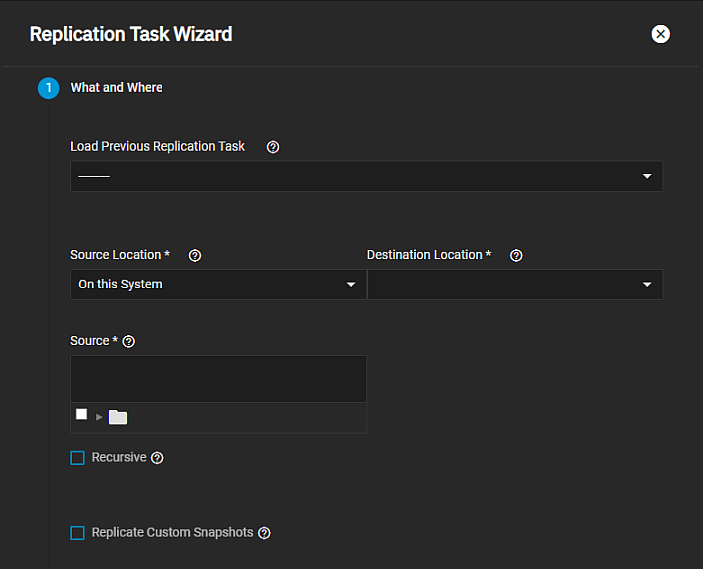This screenshot has width=703, height=569.
Task: Expand the Load Previous Replication Task dropdown
Action: [x=366, y=176]
